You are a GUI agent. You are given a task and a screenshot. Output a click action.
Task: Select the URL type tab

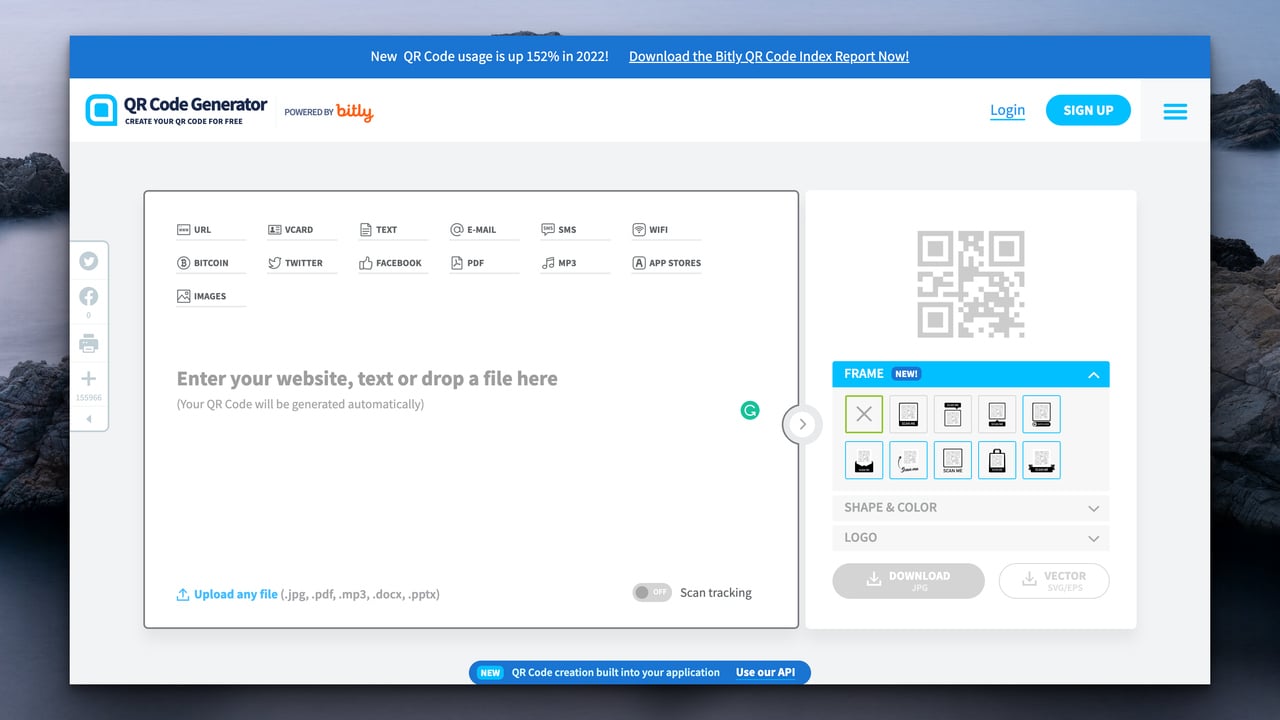tap(211, 230)
